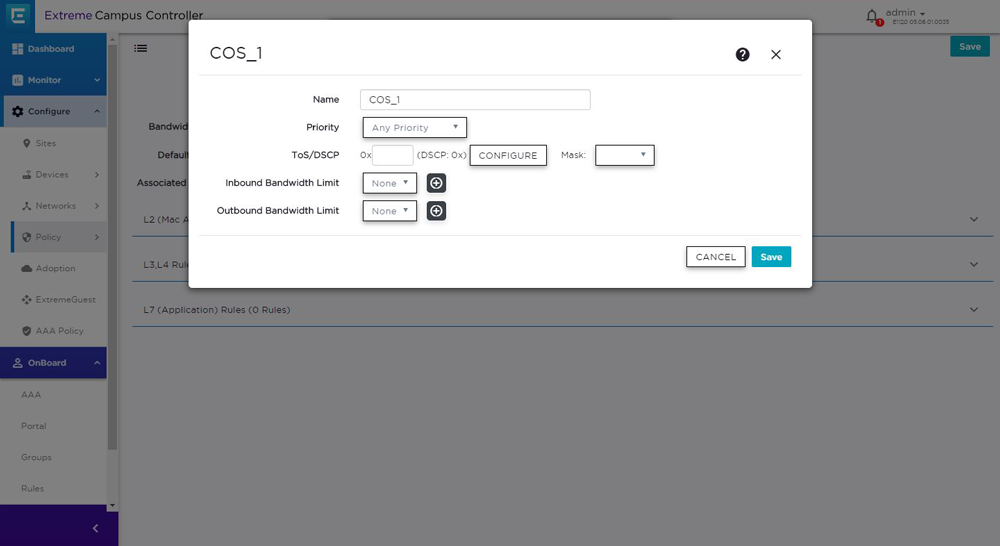Click the help question mark icon
The width and height of the screenshot is (1000, 546).
click(742, 55)
